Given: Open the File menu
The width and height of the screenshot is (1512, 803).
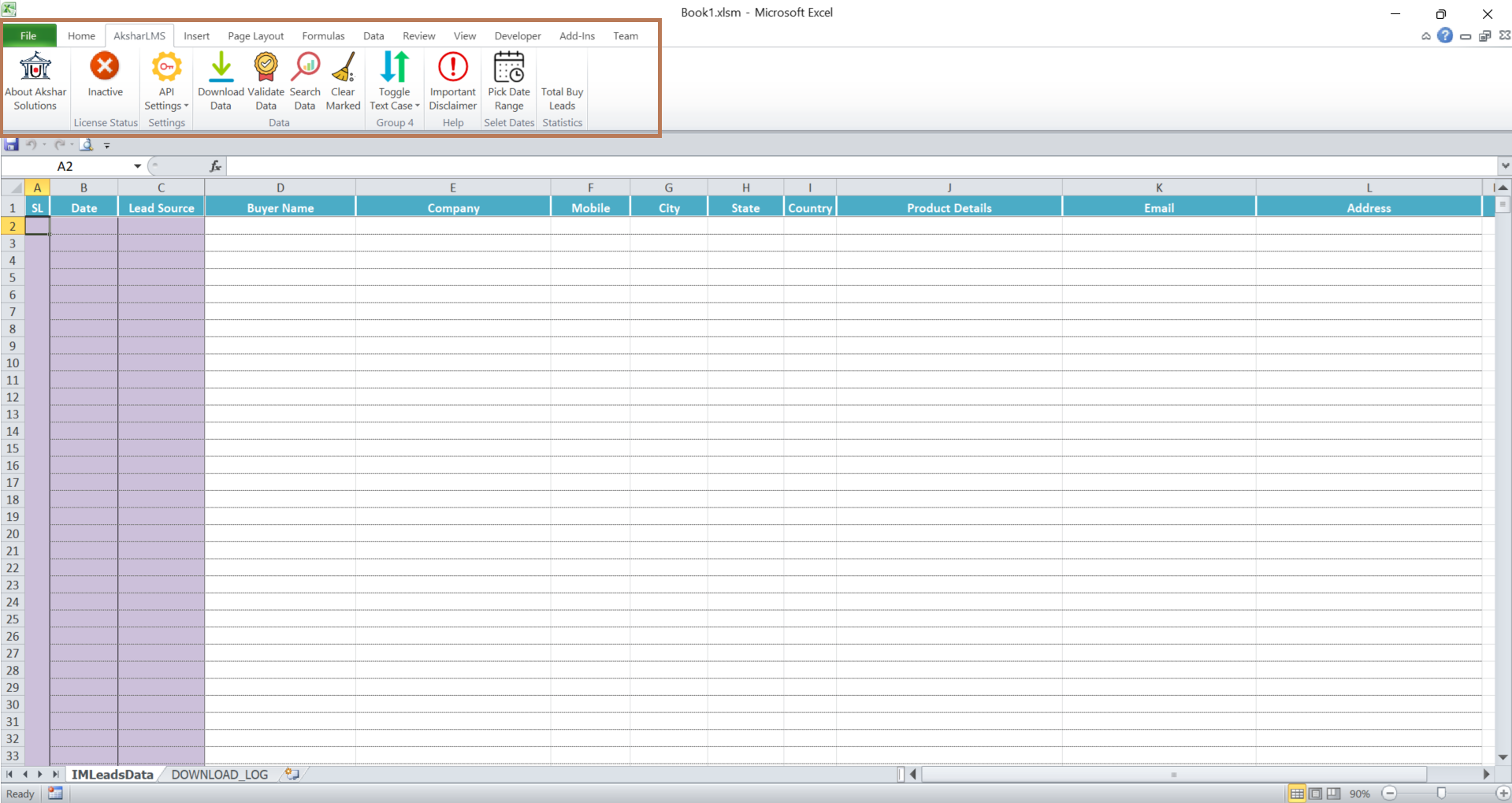Looking at the screenshot, I should 28,35.
